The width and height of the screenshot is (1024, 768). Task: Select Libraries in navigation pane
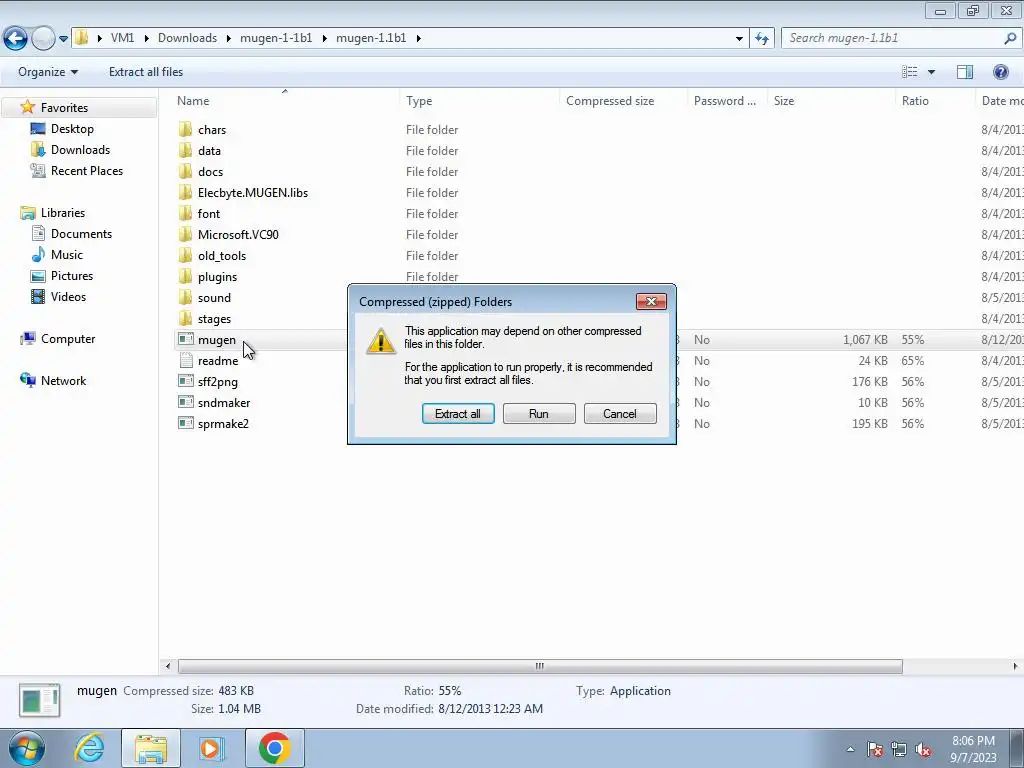[63, 213]
